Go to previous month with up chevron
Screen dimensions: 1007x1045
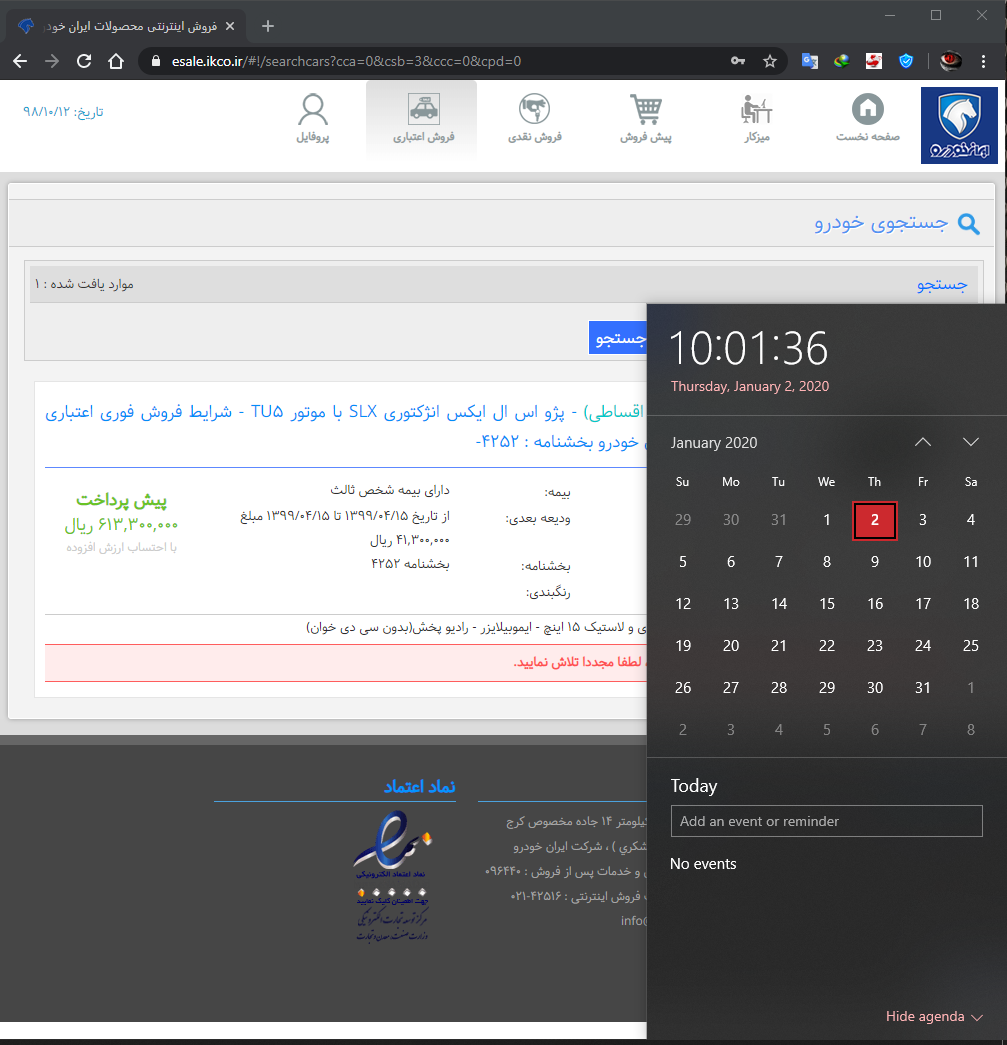coord(922,443)
